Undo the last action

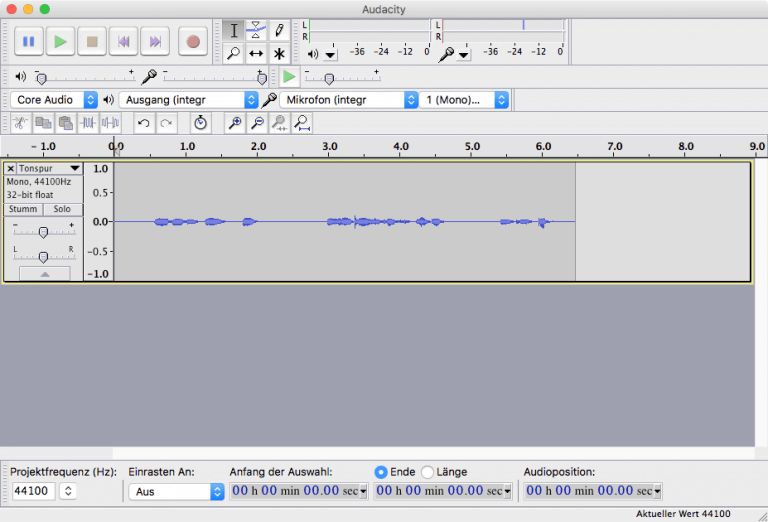(x=144, y=123)
